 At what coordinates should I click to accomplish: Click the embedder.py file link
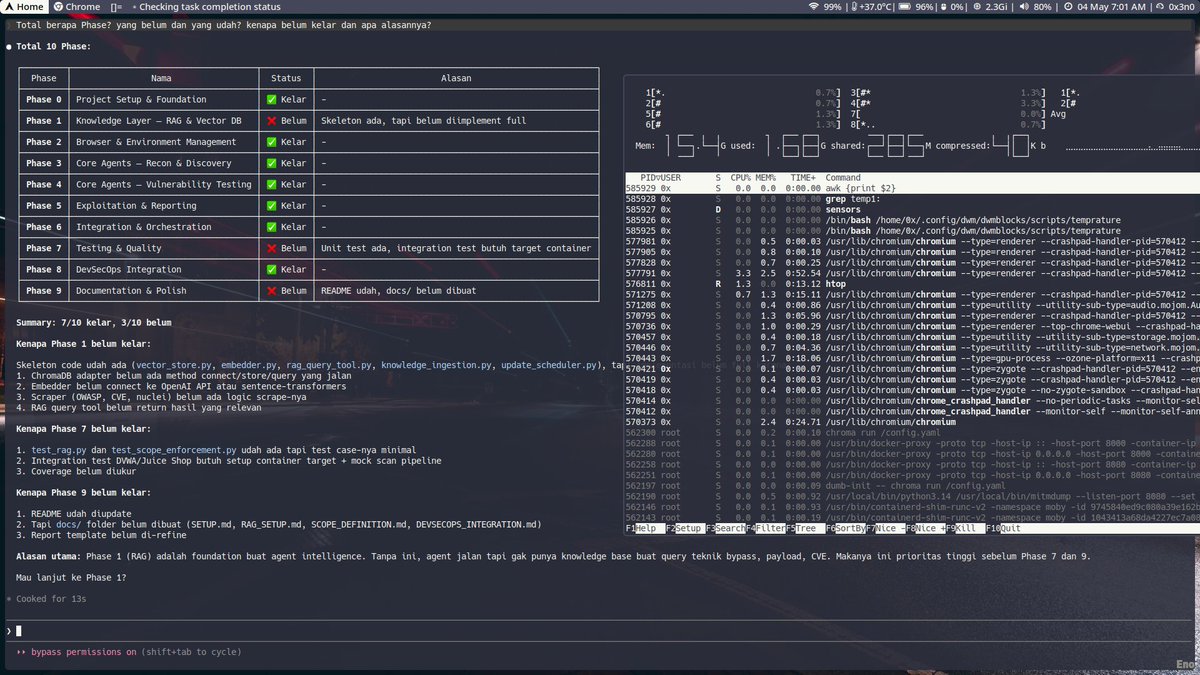247,365
